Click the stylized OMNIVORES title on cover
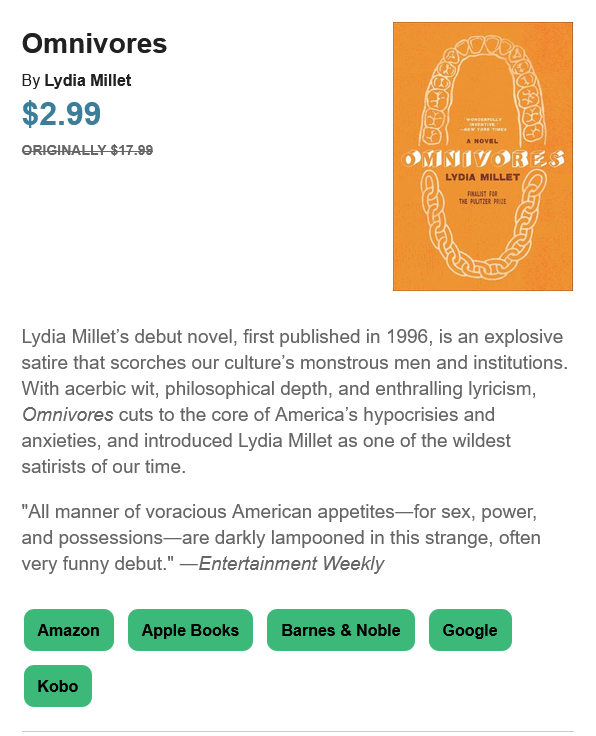 [483, 160]
